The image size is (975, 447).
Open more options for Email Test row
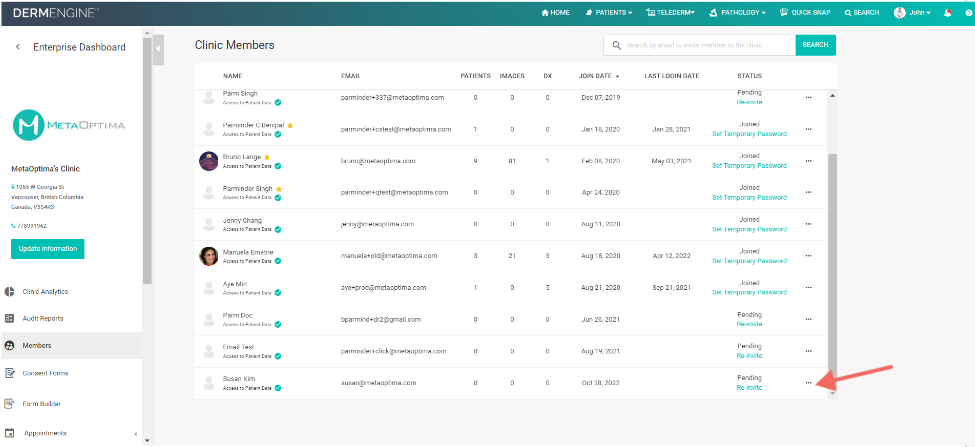click(808, 351)
